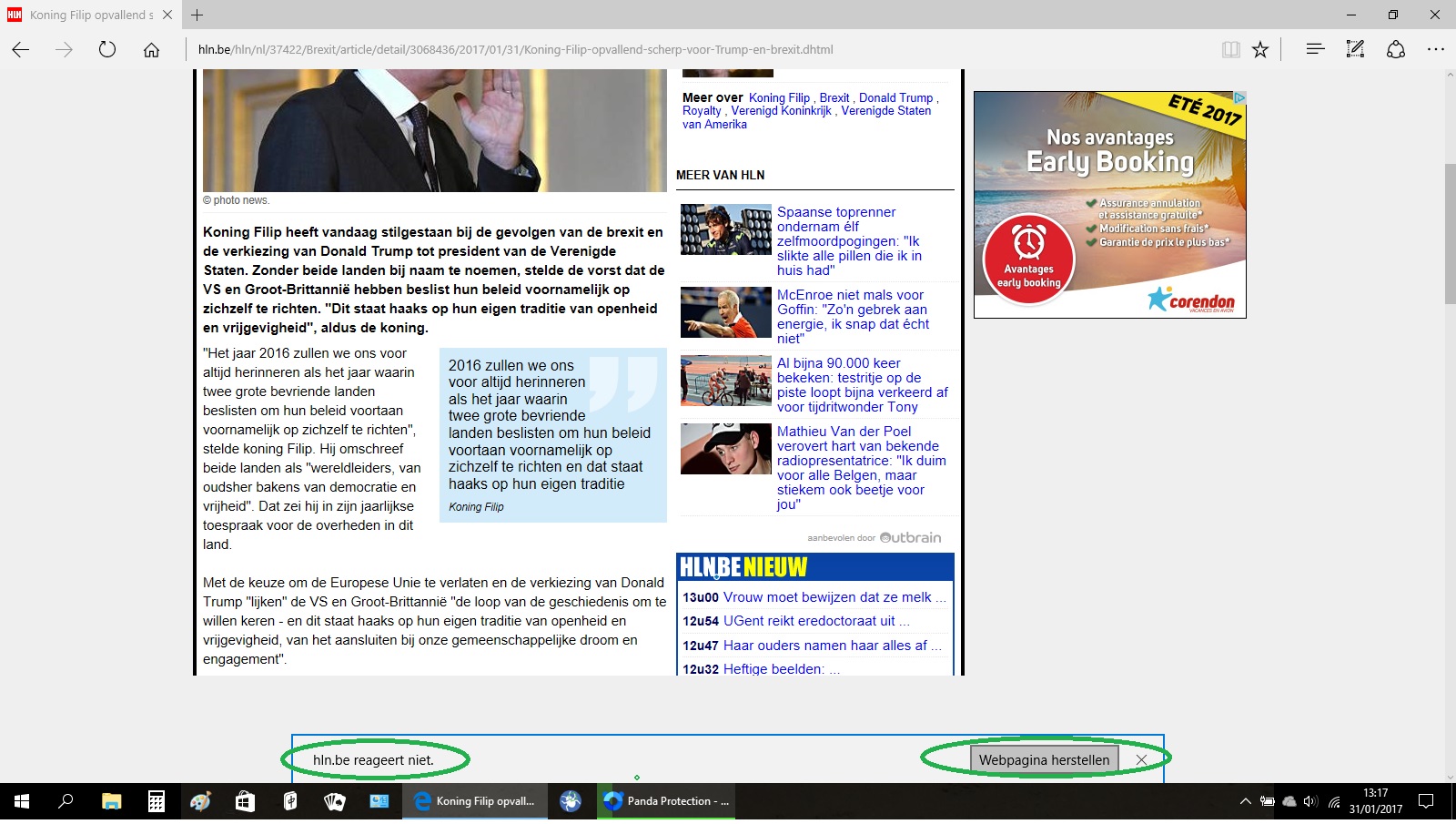Read the Spaanse toprenner article
1456x824 pixels.
[x=851, y=241]
